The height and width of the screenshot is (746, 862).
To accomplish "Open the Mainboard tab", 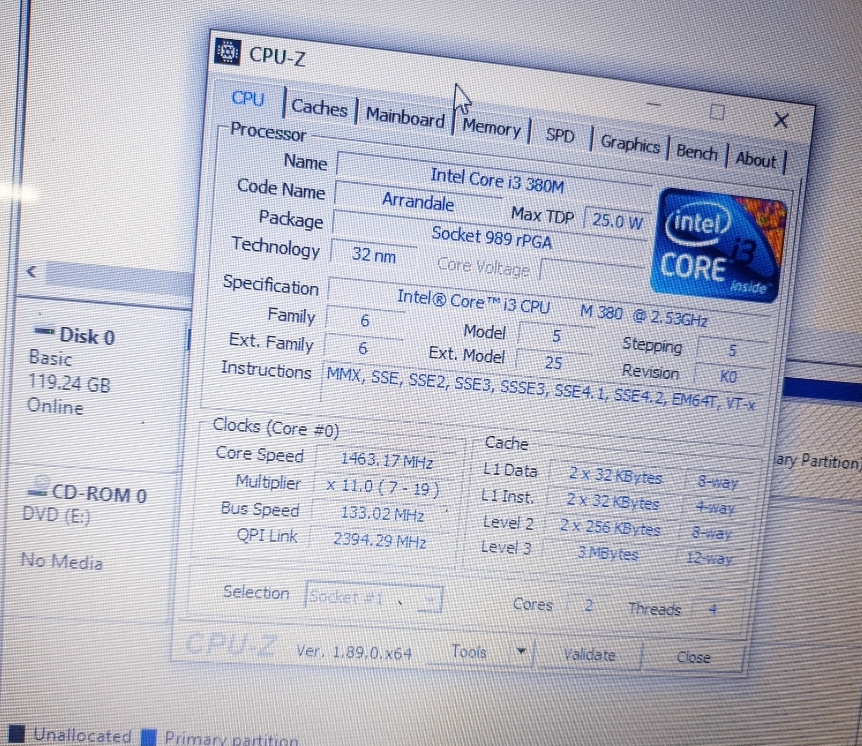I will point(405,117).
